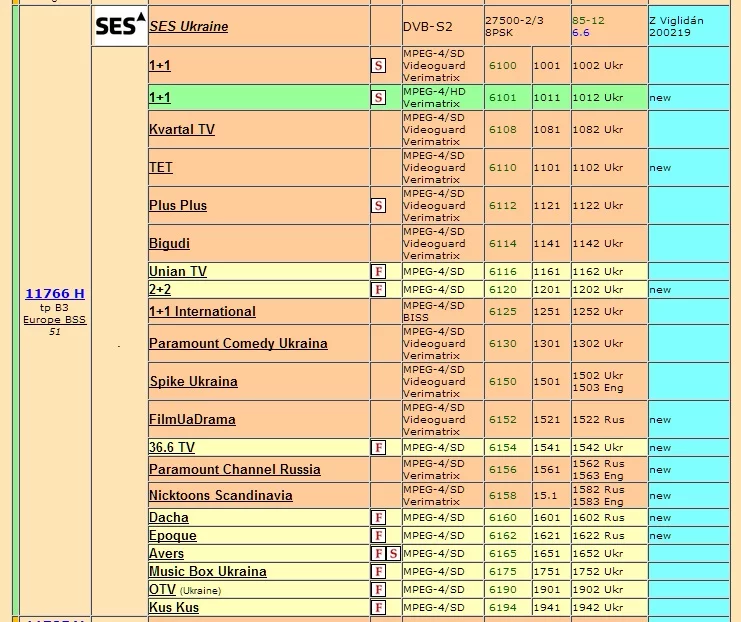Open the TET channel link

click(x=161, y=167)
